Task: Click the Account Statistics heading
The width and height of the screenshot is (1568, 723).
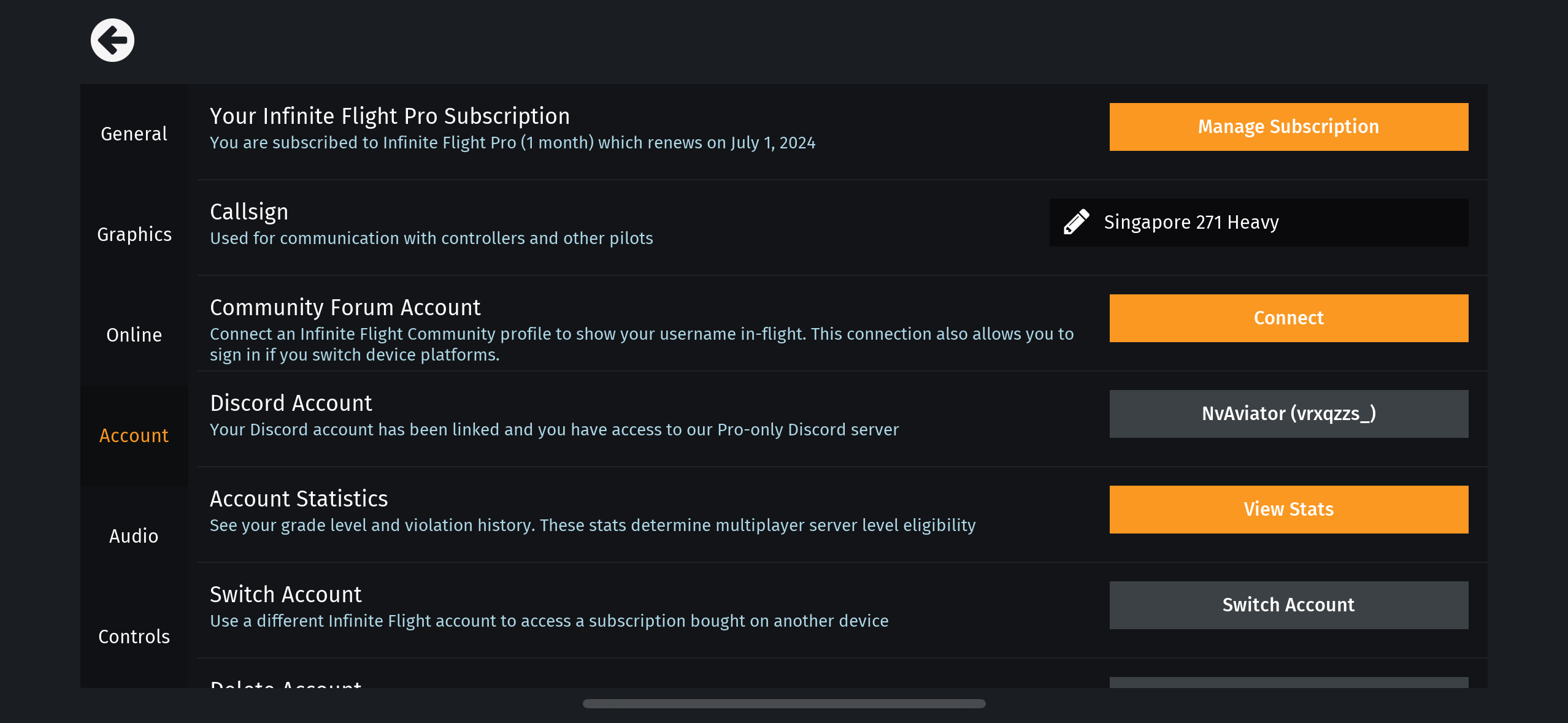Action: pos(299,499)
